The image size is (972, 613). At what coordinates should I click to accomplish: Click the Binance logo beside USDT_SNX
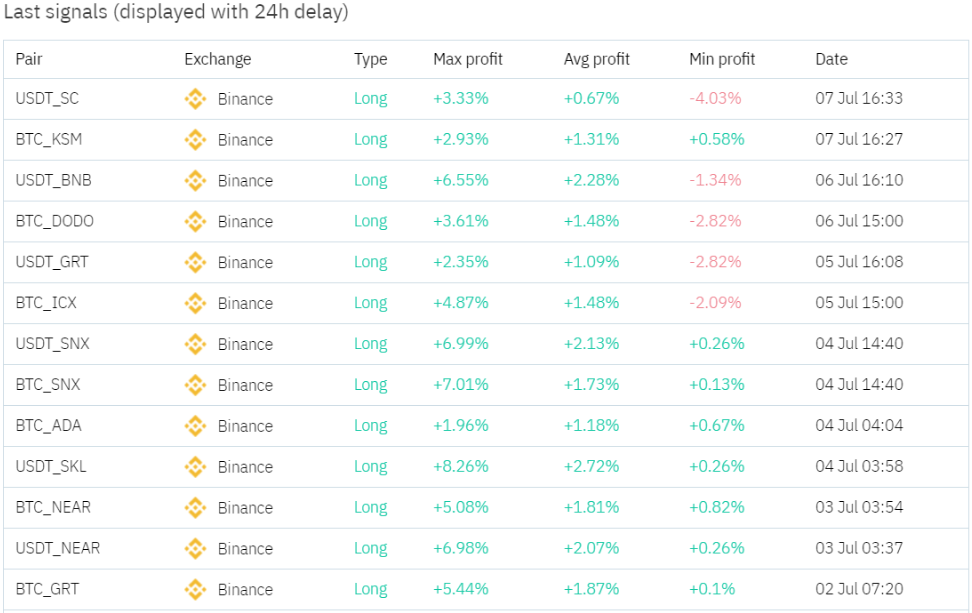tap(195, 344)
